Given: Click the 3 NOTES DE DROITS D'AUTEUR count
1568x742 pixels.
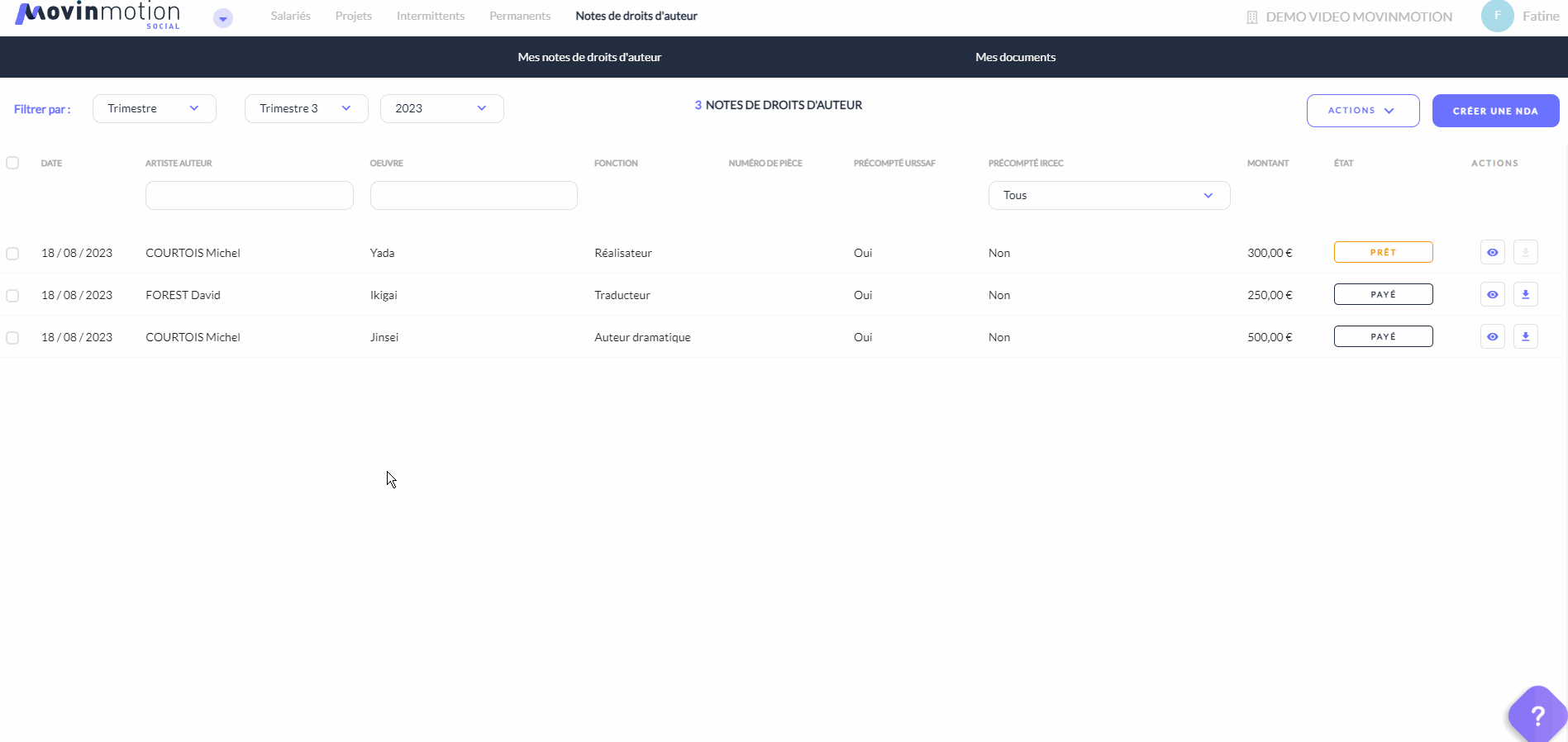Looking at the screenshot, I should 779,105.
